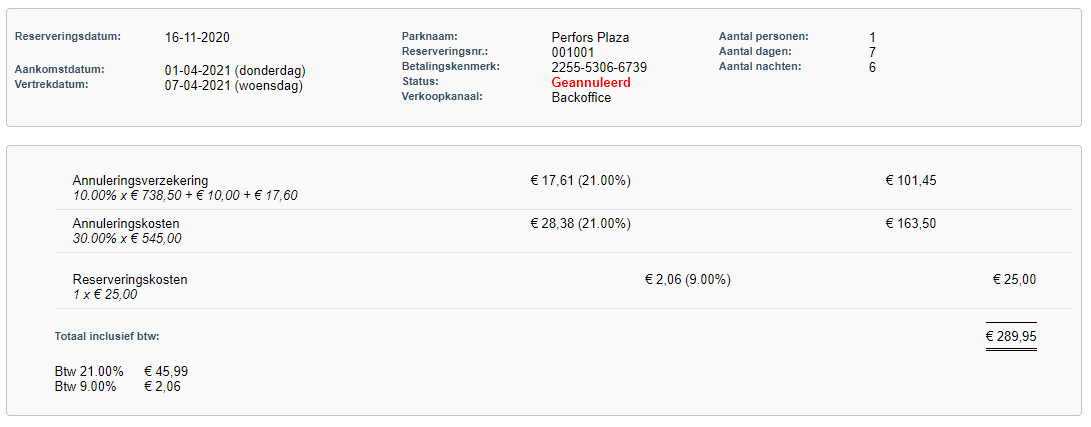Click the Annuleringskosten line title
The width and height of the screenshot is (1091, 427).
pos(126,224)
